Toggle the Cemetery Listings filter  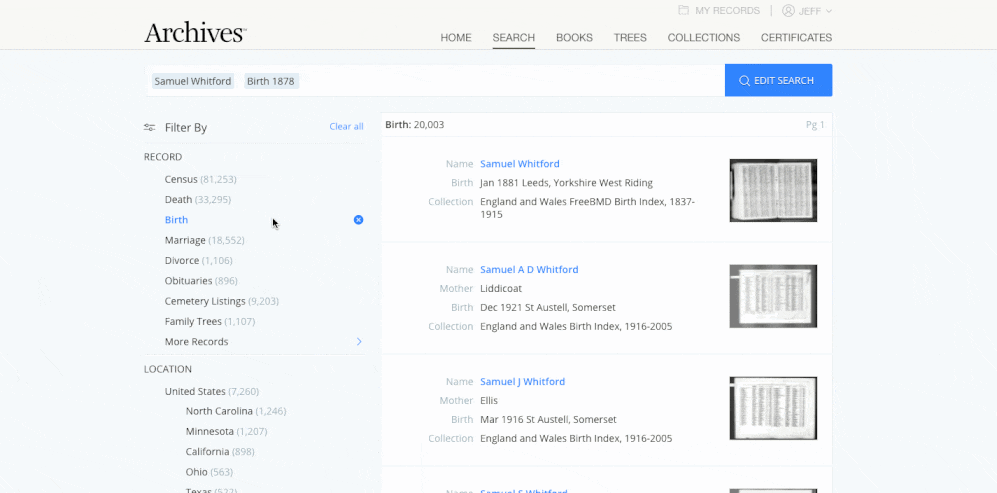221,301
